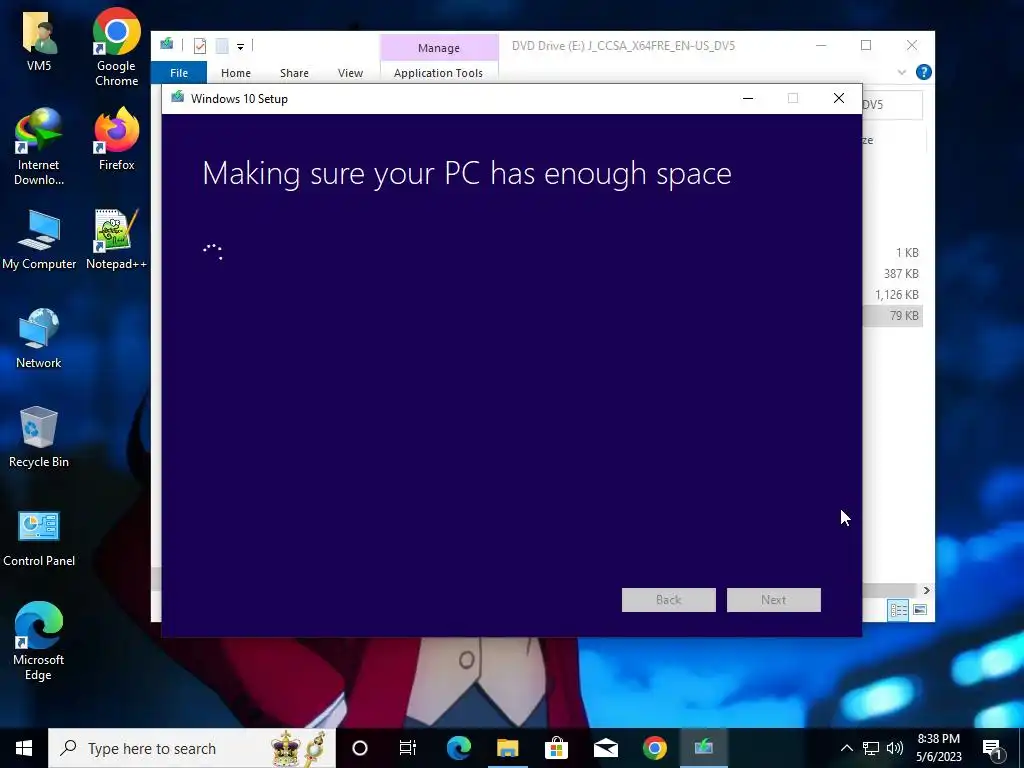Image resolution: width=1024 pixels, height=768 pixels.
Task: Switch Explorer to large icons view
Action: [x=920, y=610]
